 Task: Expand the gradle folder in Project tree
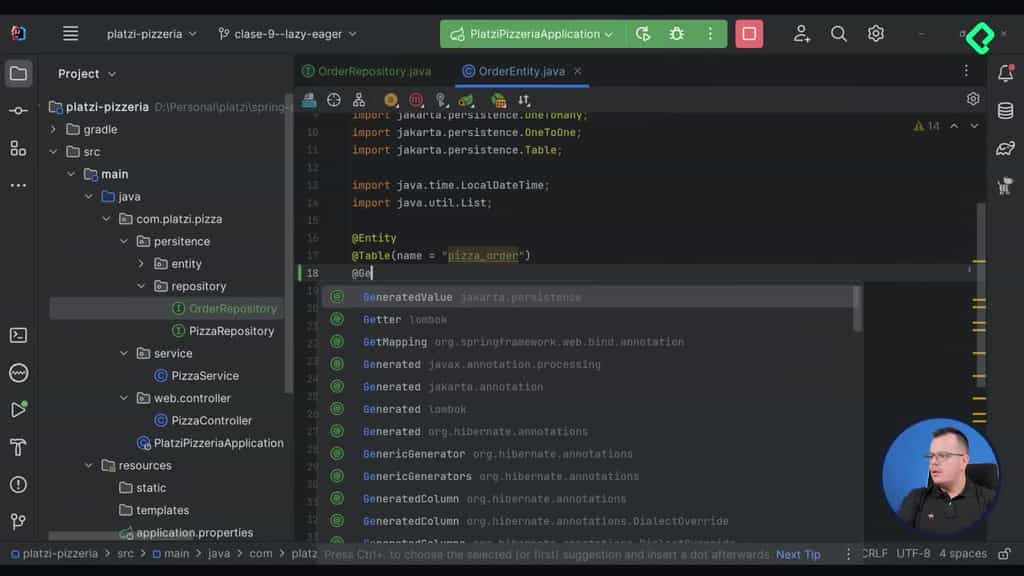52,128
